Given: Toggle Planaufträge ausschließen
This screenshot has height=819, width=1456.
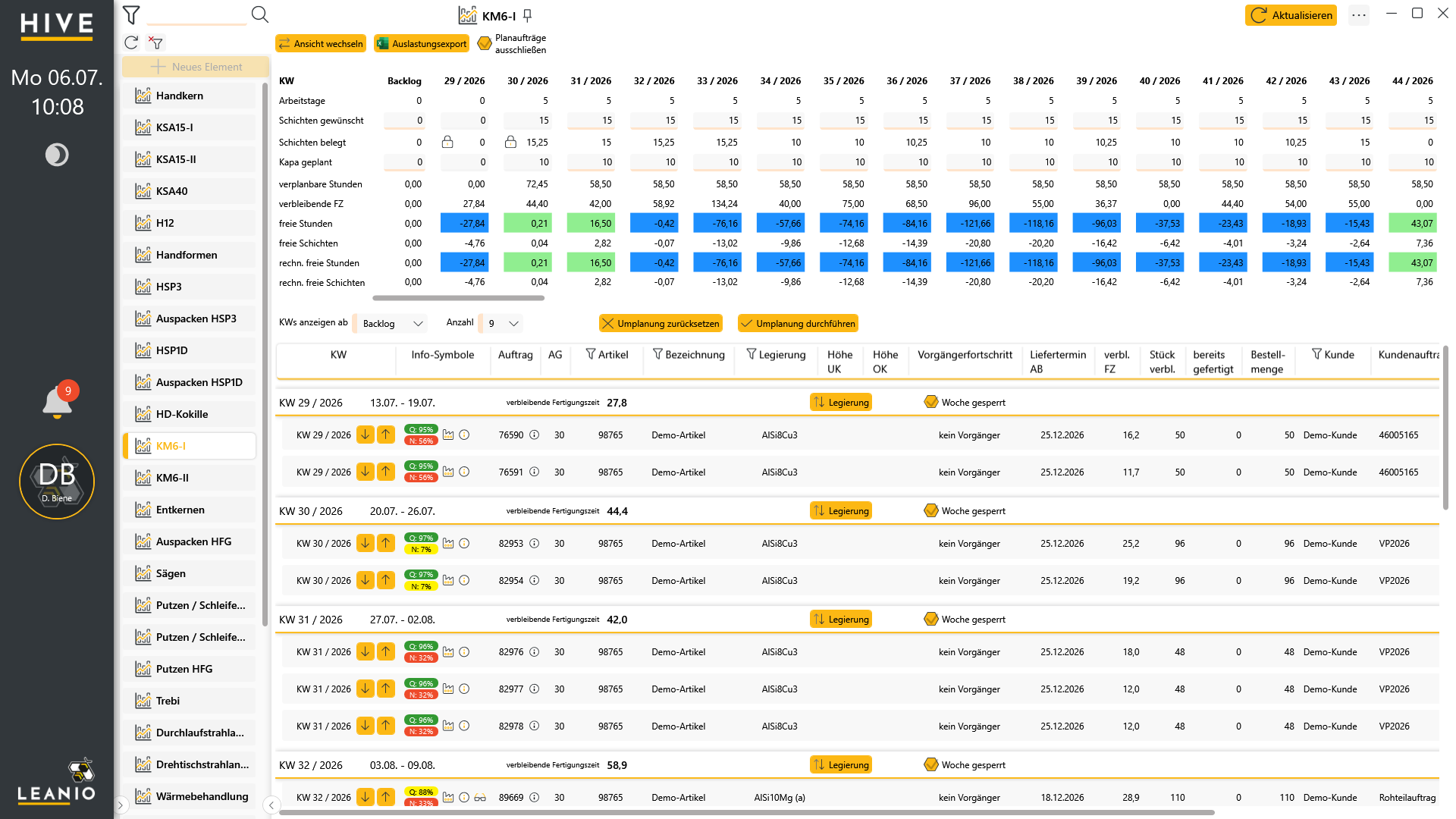Looking at the screenshot, I should point(485,44).
